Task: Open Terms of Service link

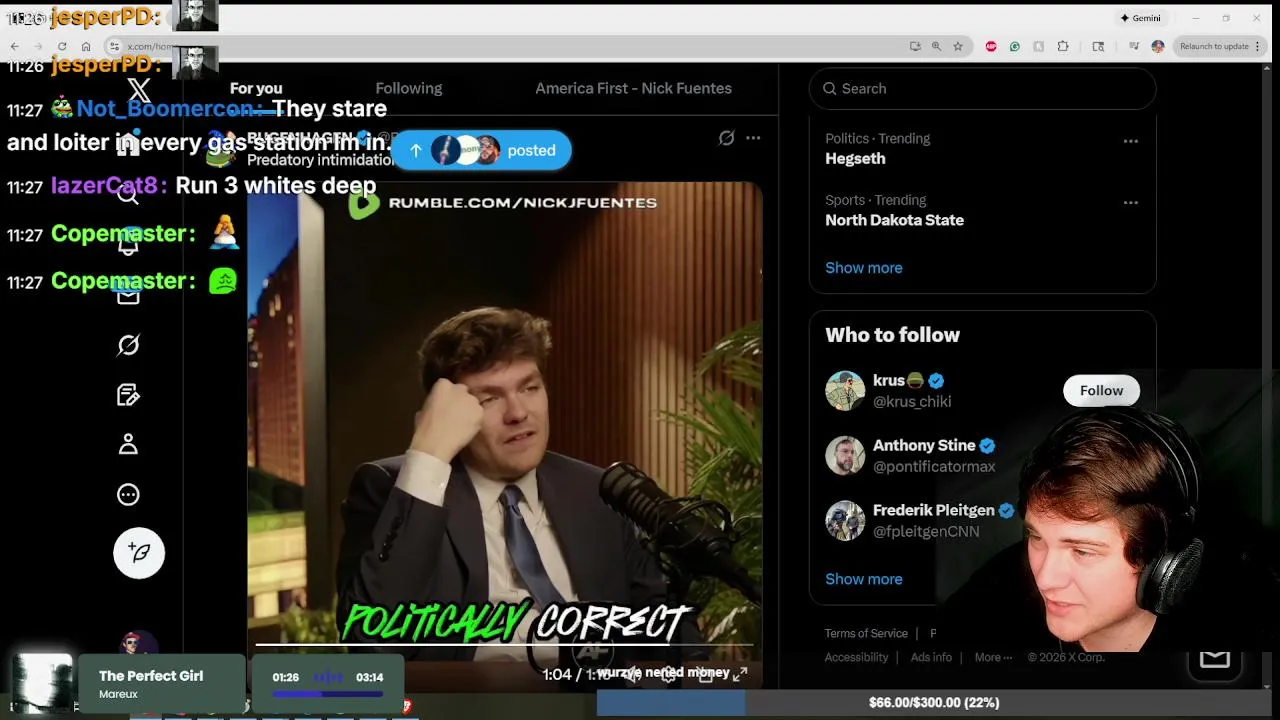Action: [866, 633]
